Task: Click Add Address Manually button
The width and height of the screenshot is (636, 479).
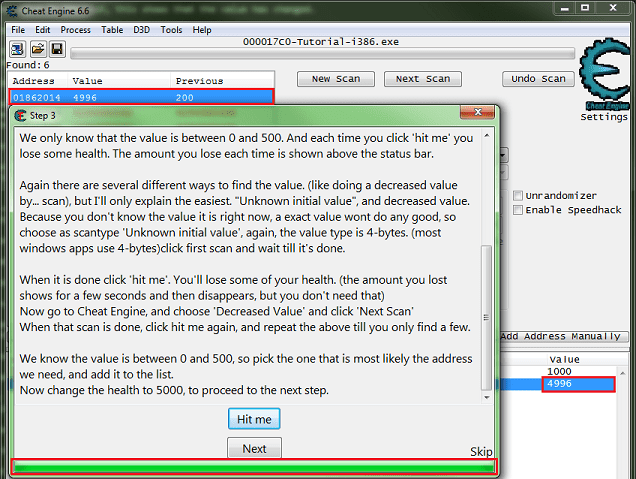Action: (x=564, y=337)
